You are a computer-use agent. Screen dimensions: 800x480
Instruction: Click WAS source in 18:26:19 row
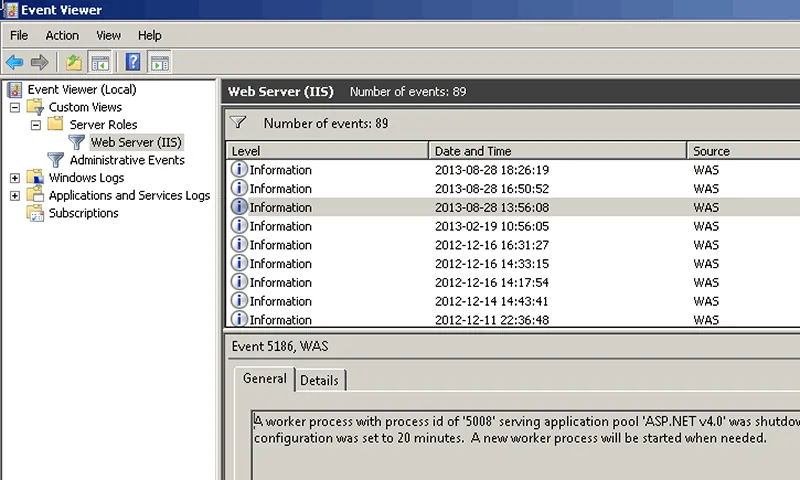[706, 170]
